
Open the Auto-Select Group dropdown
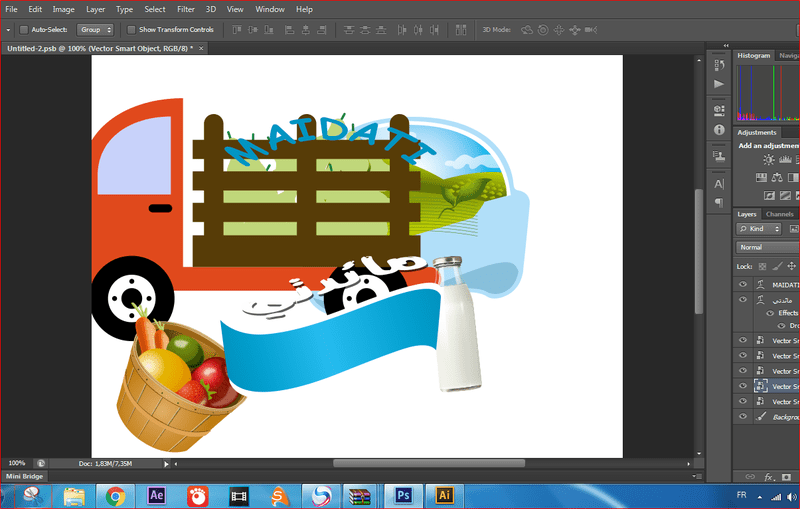click(x=95, y=30)
